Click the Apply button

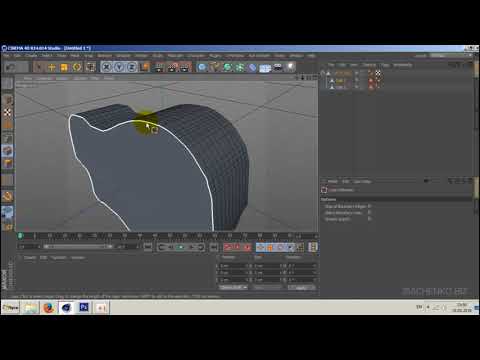302,287
